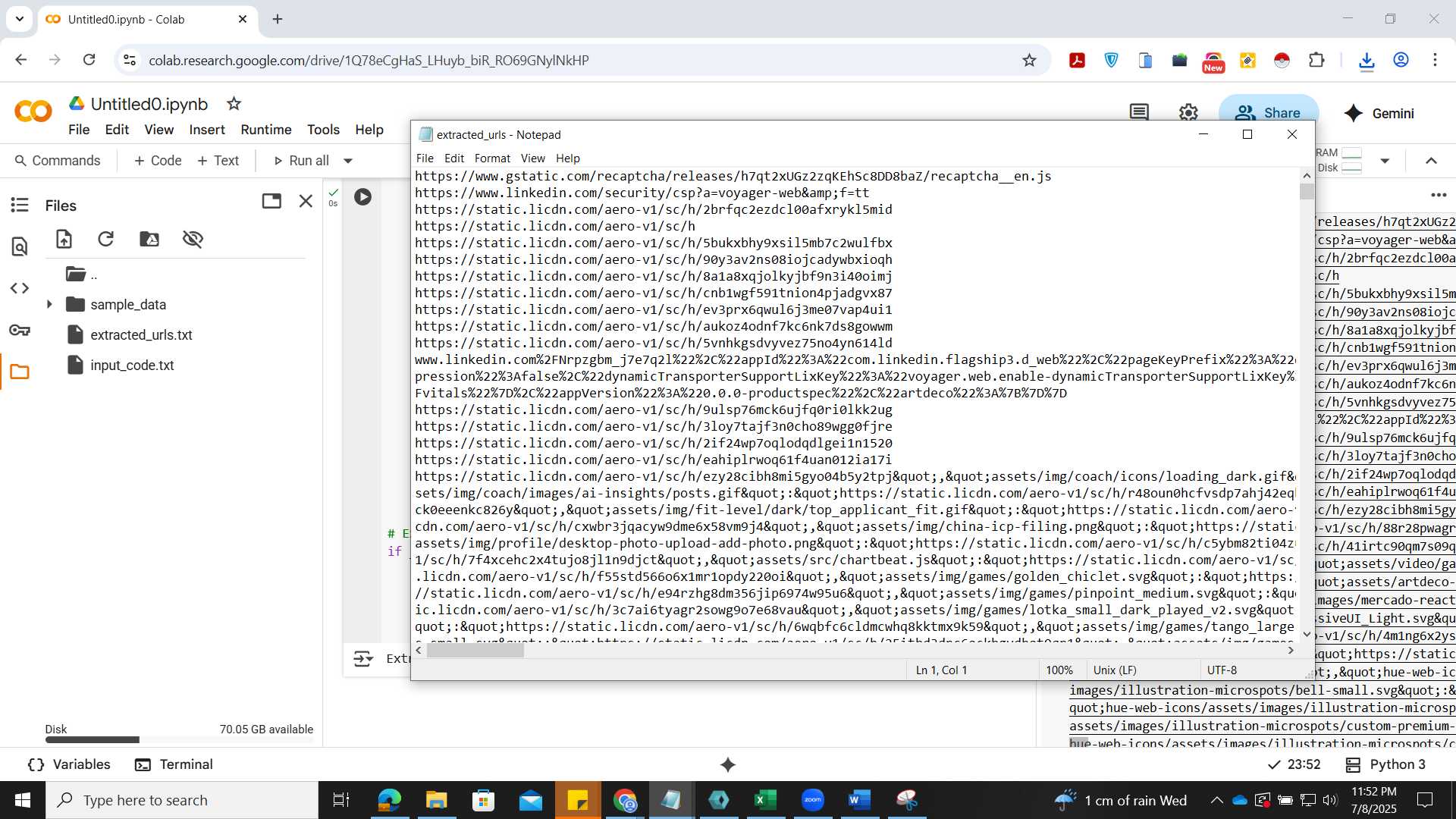
Task: Open Files panel in new tab
Action: pyautogui.click(x=271, y=201)
